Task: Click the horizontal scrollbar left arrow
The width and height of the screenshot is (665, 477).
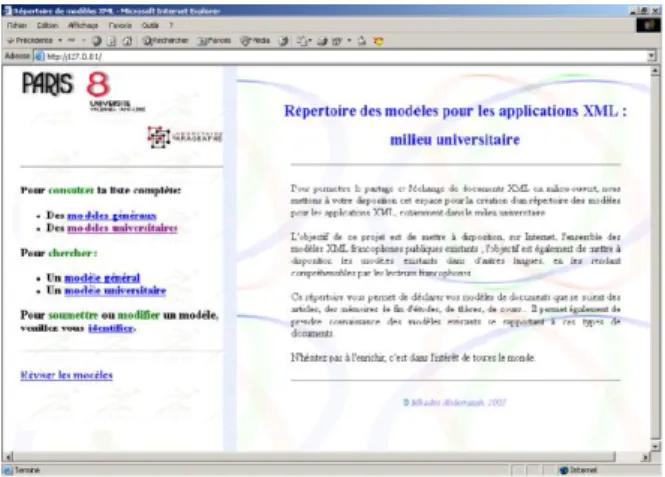Action: coord(9,457)
